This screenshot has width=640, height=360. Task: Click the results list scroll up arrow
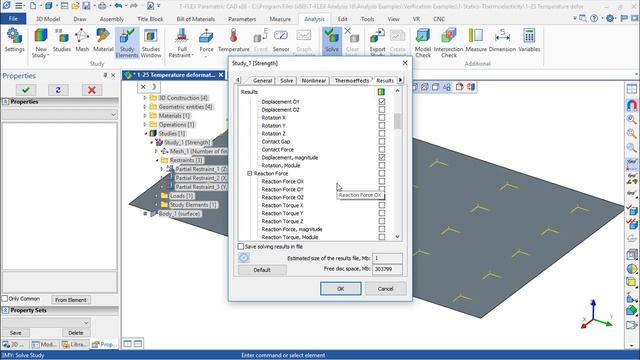[x=397, y=91]
